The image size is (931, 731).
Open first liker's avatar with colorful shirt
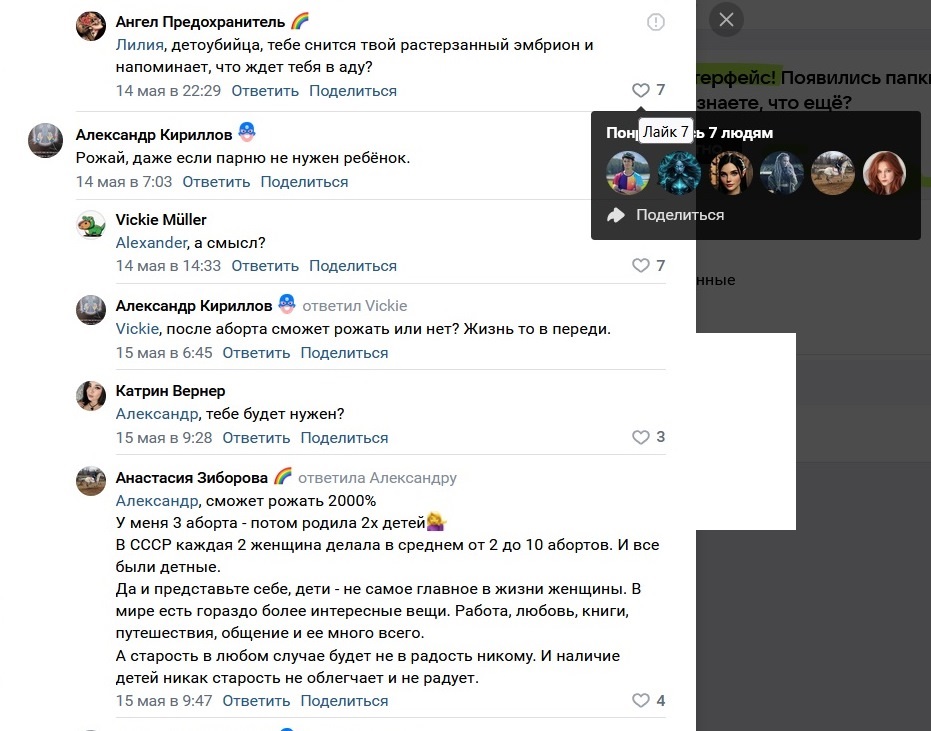[628, 173]
